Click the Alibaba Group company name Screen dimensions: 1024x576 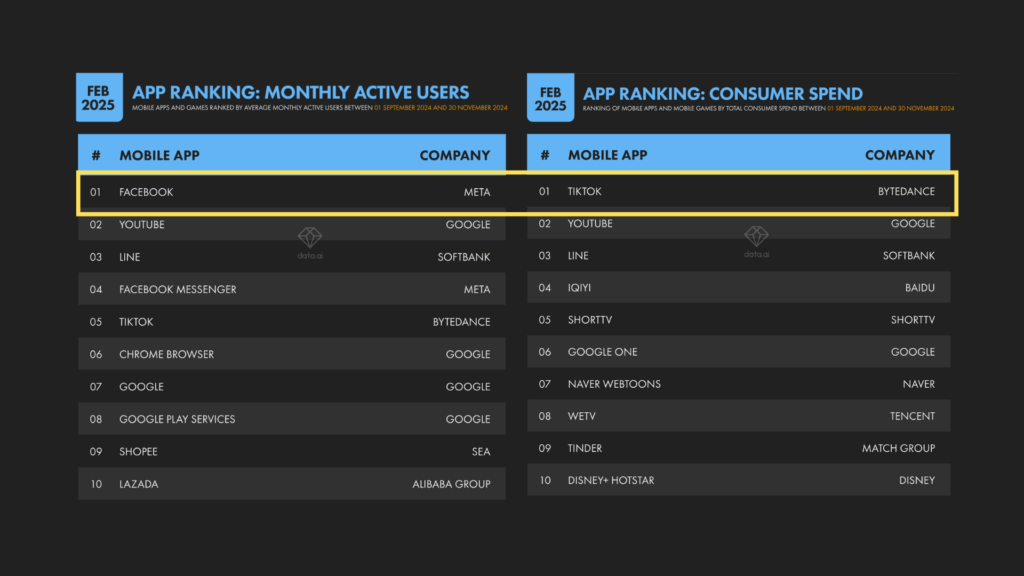pyautogui.click(x=451, y=484)
